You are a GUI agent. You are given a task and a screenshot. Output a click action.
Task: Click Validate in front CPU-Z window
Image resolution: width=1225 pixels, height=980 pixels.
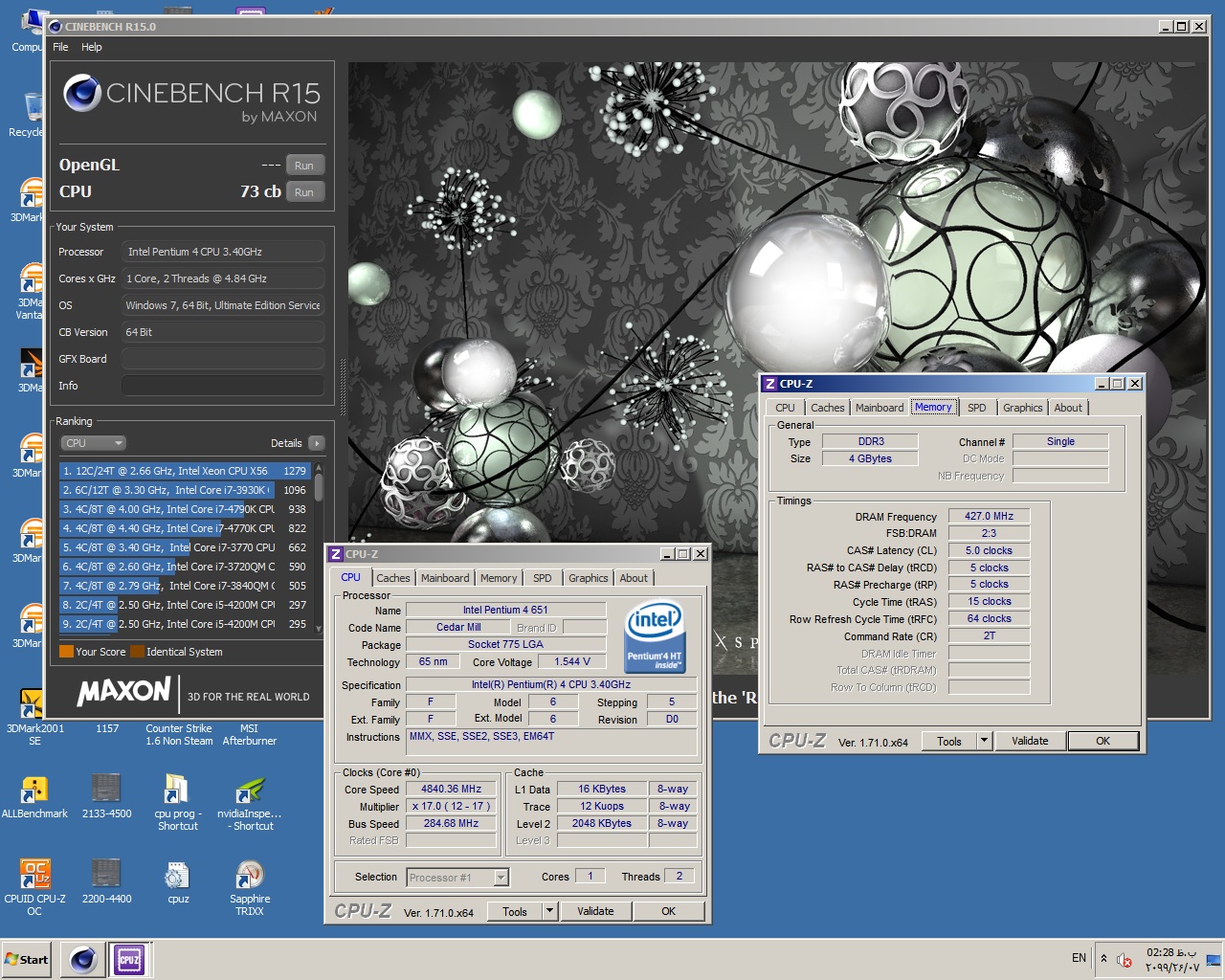pyautogui.click(x=595, y=912)
